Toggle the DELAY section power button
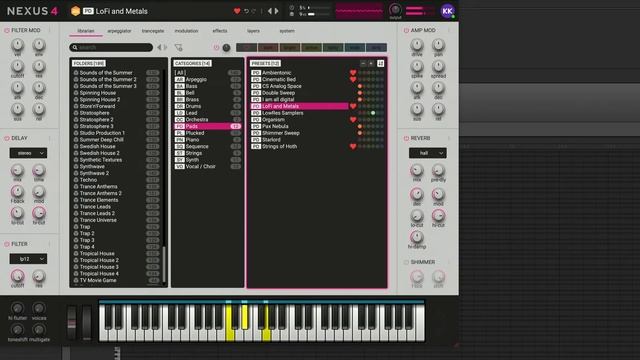640x360 pixels. click(x=7, y=138)
